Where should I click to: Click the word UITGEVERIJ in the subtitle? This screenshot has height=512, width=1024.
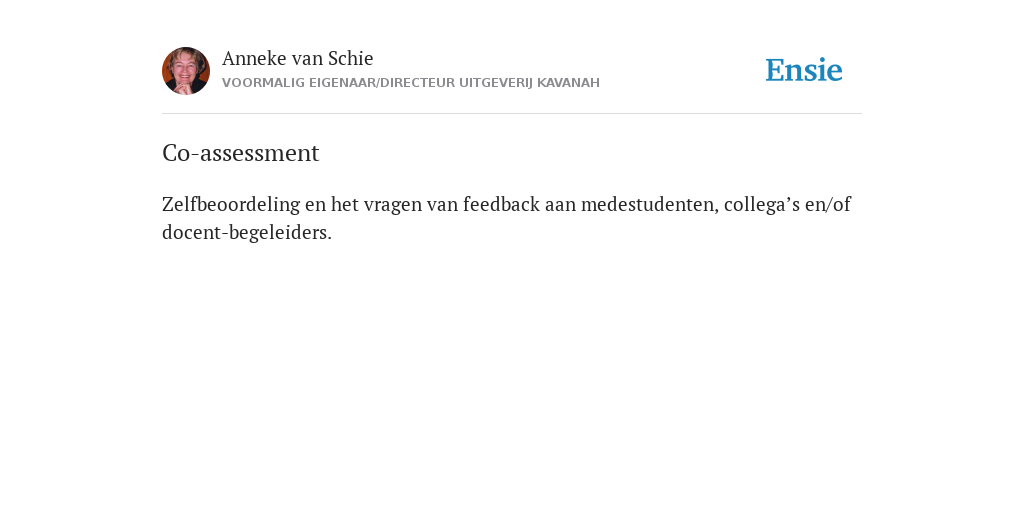[x=496, y=83]
